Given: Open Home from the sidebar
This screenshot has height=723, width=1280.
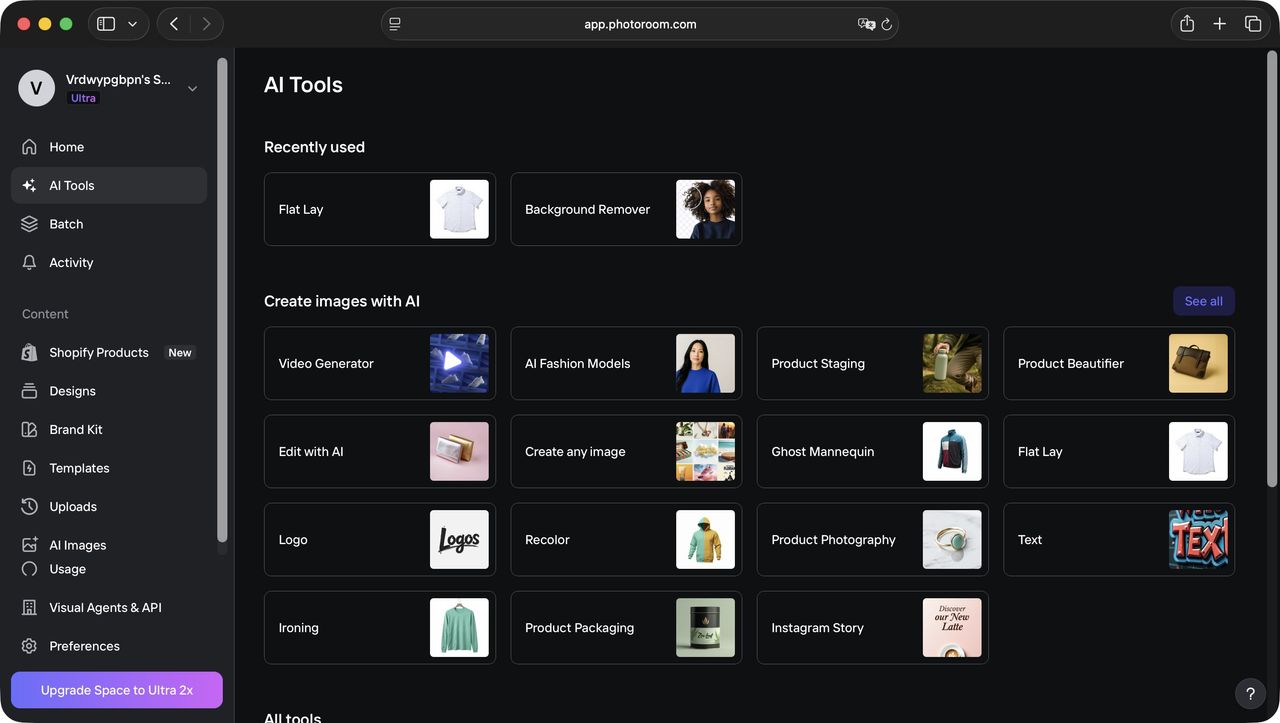Looking at the screenshot, I should pyautogui.click(x=109, y=147).
